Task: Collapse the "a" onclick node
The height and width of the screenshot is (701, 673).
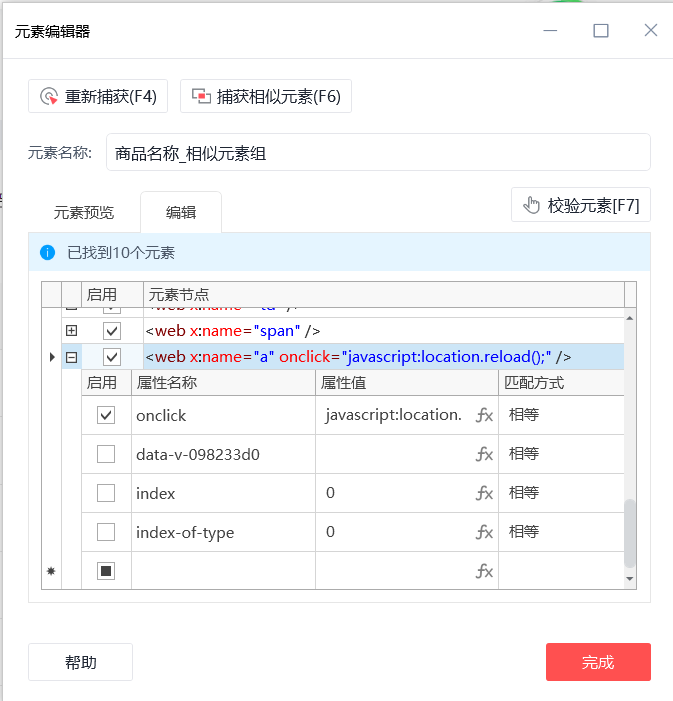Action: (72, 357)
